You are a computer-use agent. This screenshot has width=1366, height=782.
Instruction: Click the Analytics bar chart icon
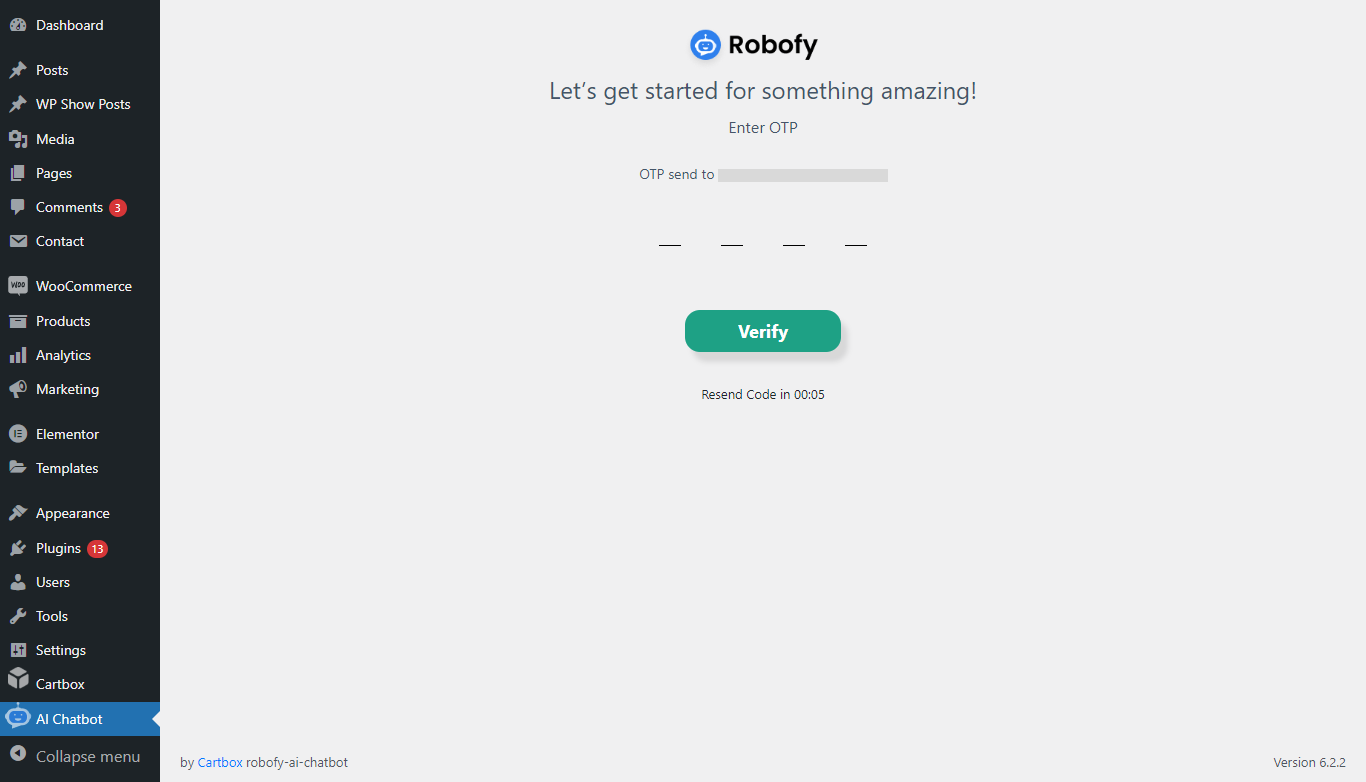(18, 355)
